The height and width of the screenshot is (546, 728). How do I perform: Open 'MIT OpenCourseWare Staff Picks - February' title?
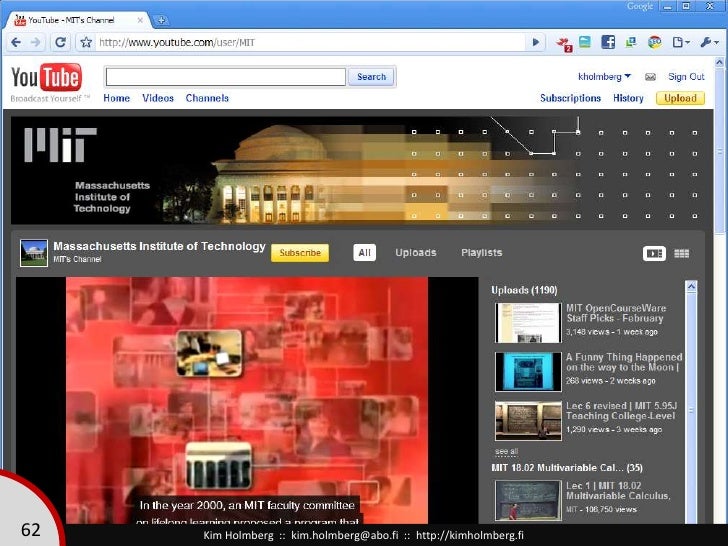(616, 313)
